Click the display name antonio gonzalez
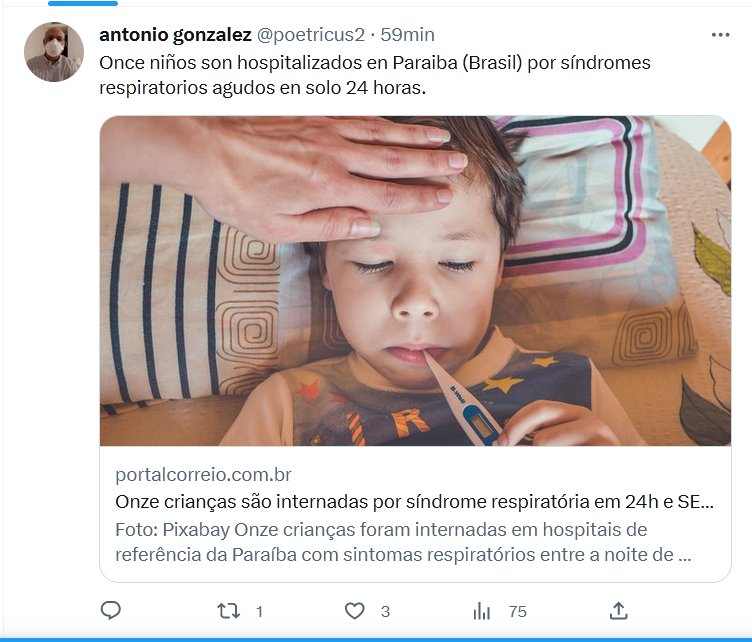Viewport: 752px width, 642px height. [176, 35]
